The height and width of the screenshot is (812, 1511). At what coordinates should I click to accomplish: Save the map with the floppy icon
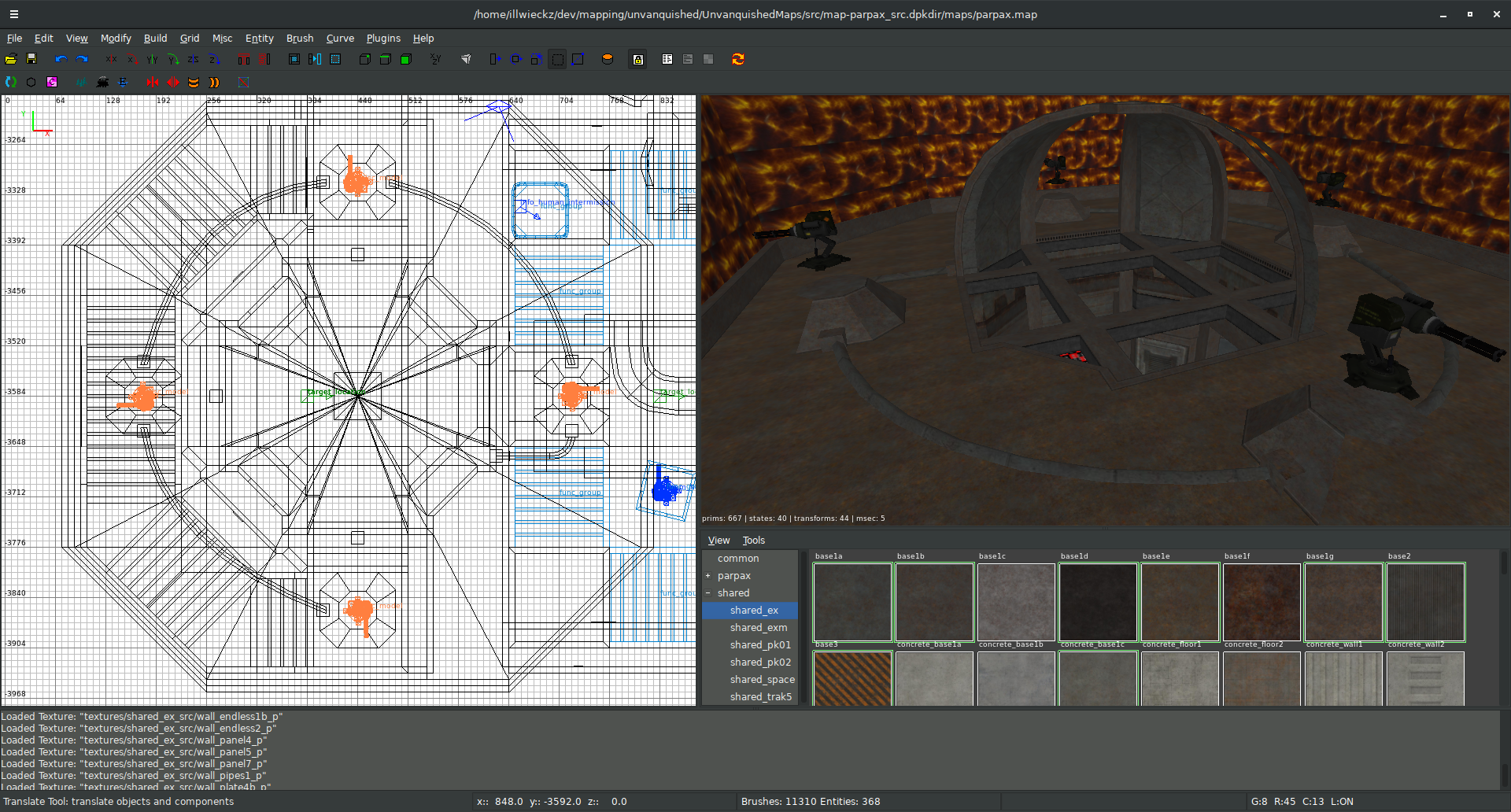tap(31, 59)
